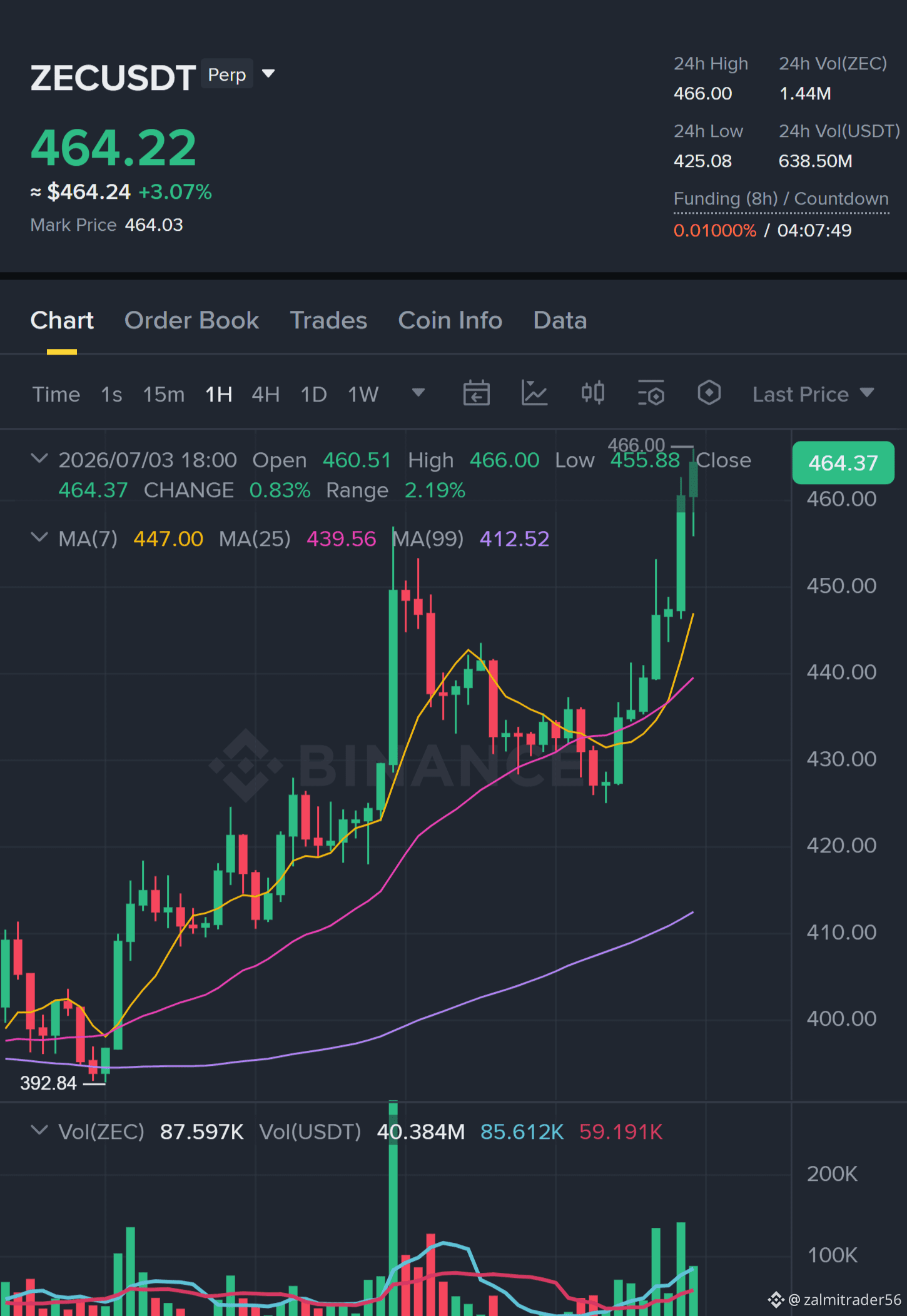Switch to the Order Book tab
Screen dimensions: 907x1316
pyautogui.click(x=191, y=320)
